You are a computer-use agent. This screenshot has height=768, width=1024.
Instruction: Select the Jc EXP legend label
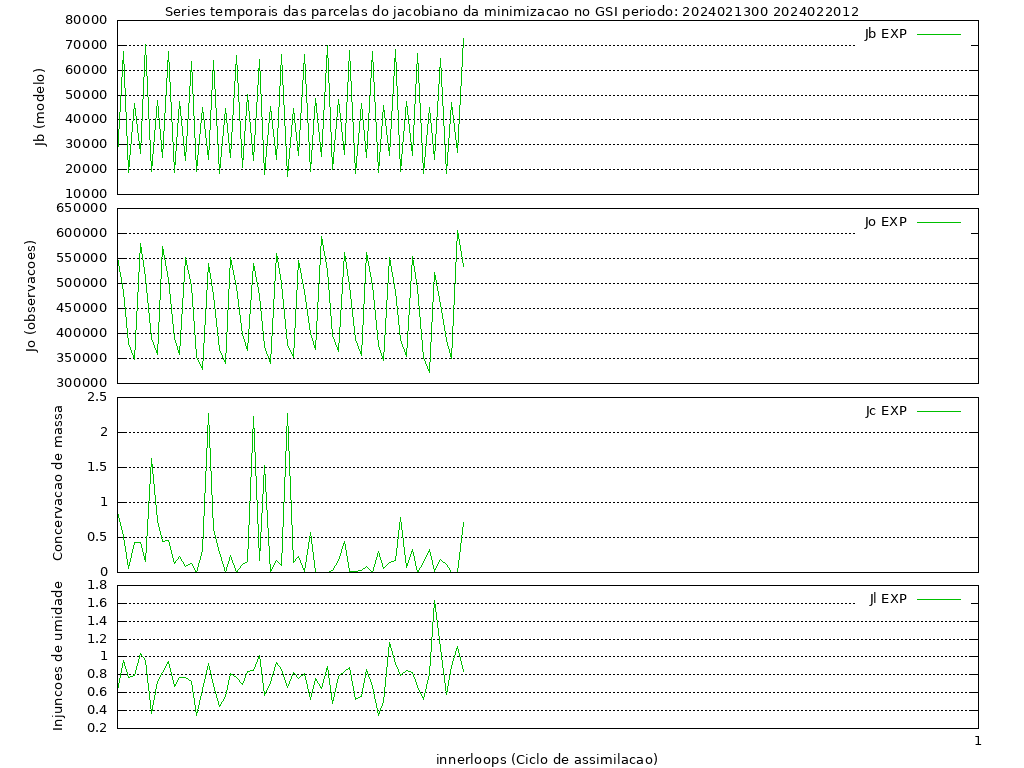[x=885, y=410]
